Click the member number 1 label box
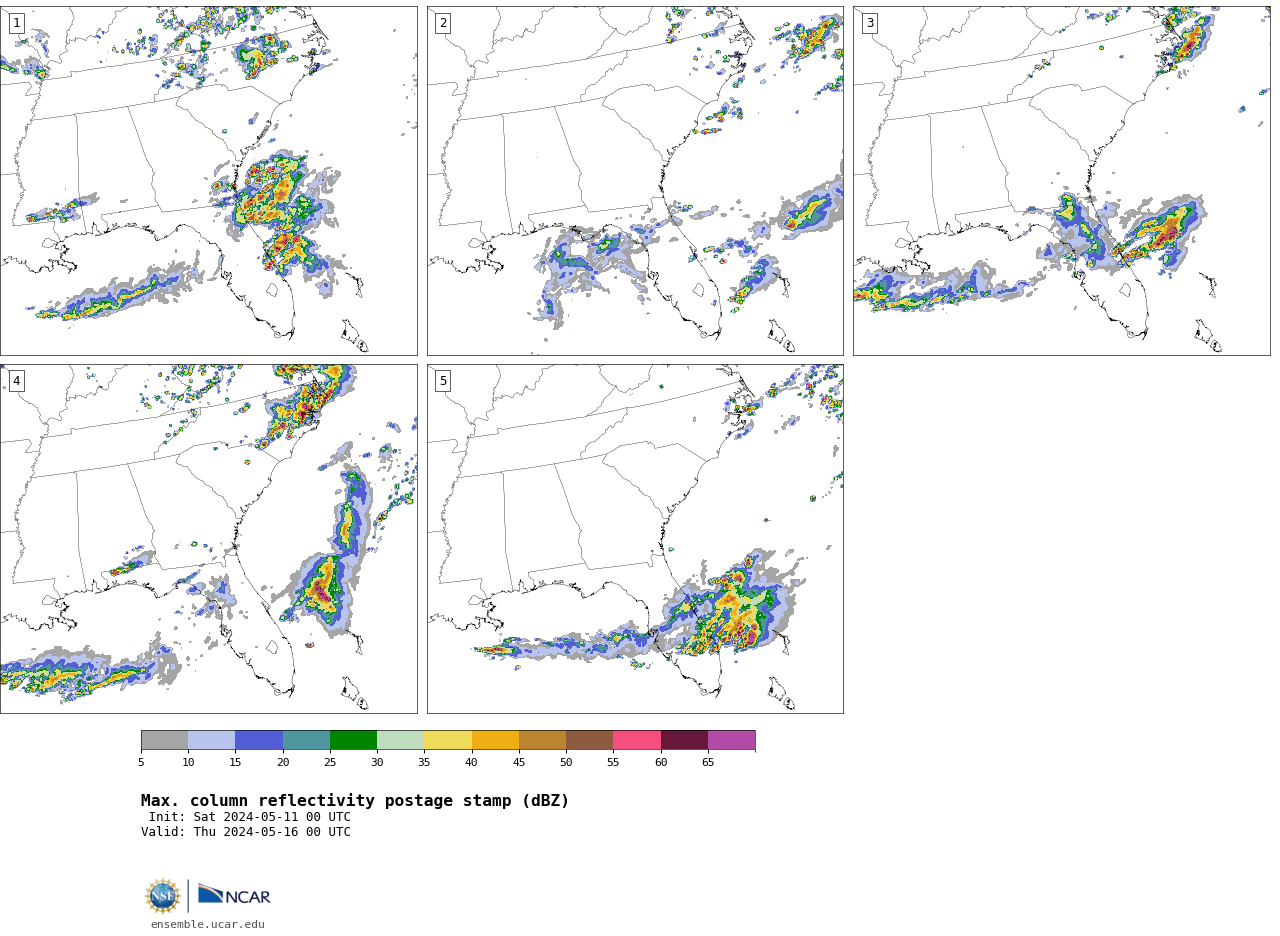This screenshot has height=936, width=1280. (16, 23)
